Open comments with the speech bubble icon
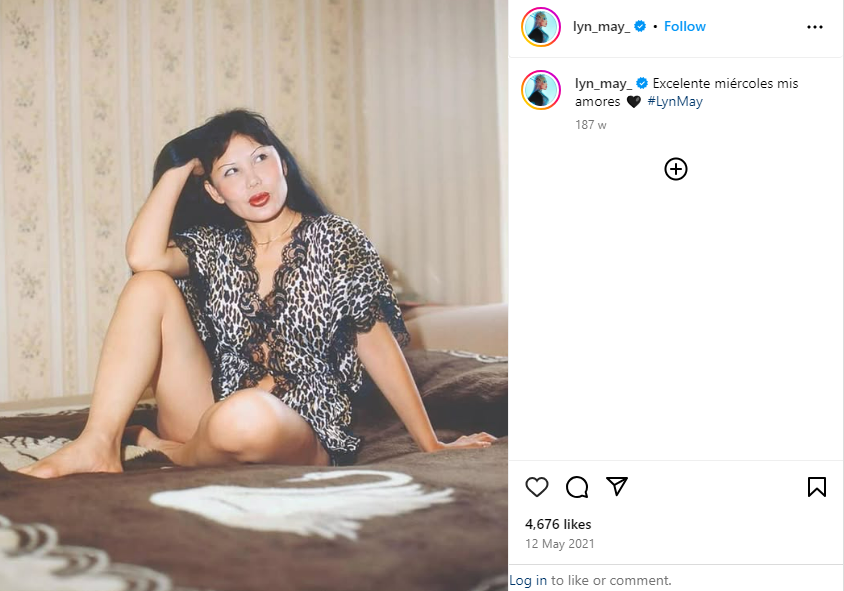 (577, 487)
